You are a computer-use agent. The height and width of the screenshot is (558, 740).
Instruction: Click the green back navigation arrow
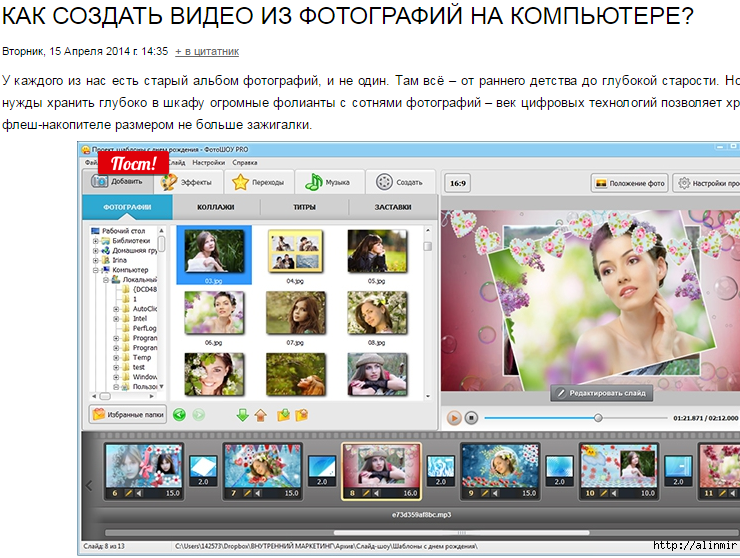(179, 415)
